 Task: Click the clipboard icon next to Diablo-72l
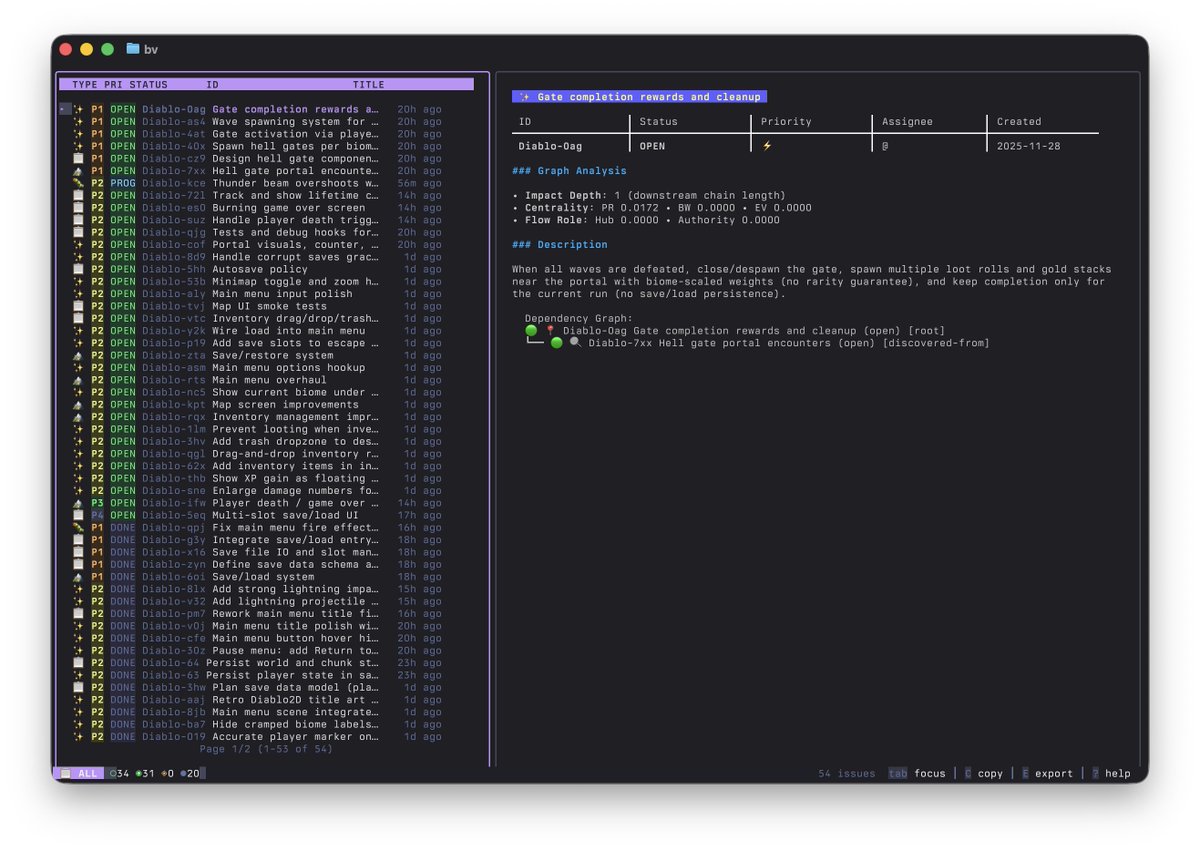pos(78,196)
